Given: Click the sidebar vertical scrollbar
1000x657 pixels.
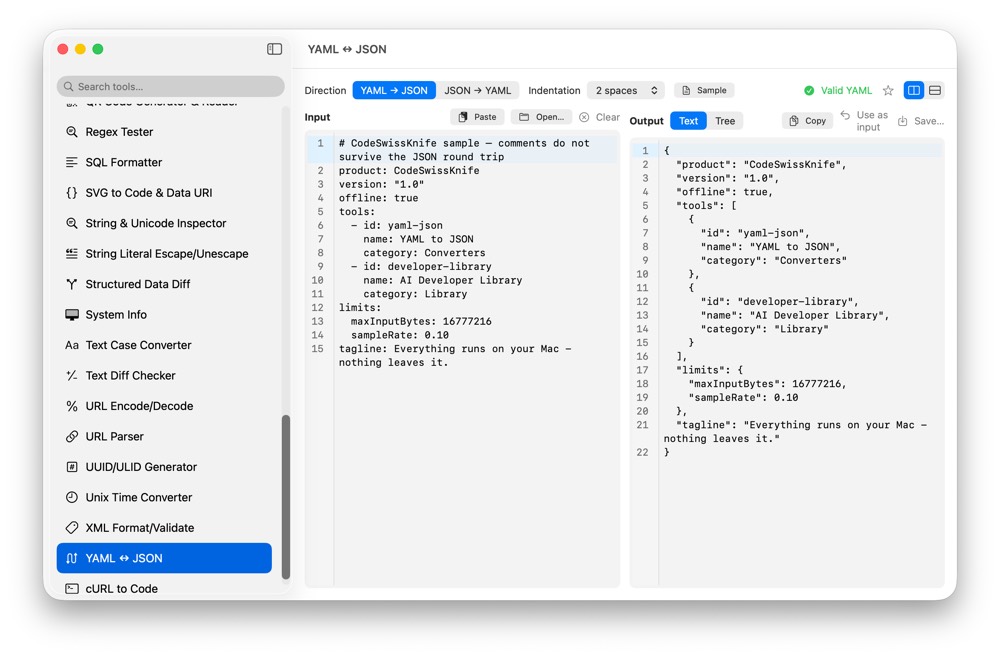Looking at the screenshot, I should (x=286, y=496).
